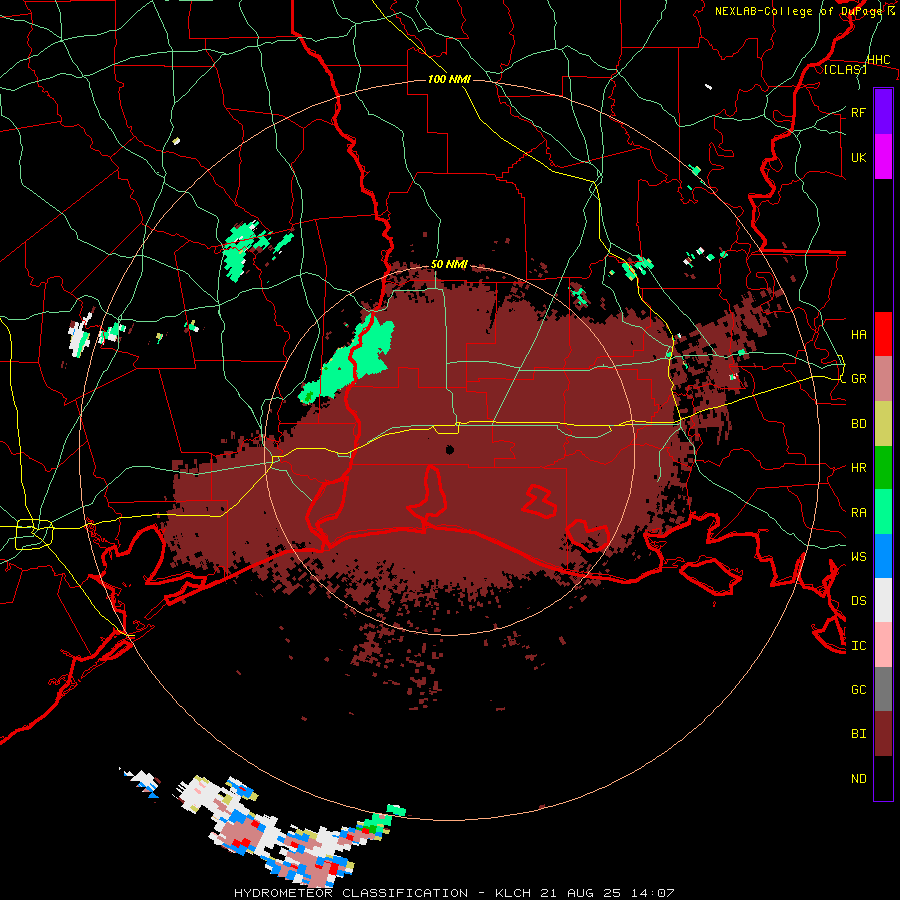This screenshot has height=900, width=900.
Task: Click the GR legend label
Action: pos(858,379)
